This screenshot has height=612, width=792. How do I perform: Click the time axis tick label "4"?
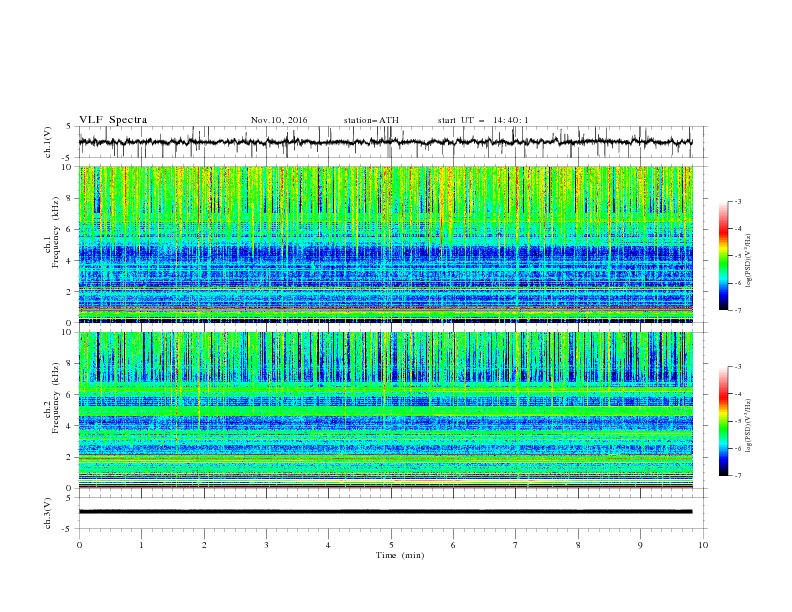pyautogui.click(x=329, y=545)
